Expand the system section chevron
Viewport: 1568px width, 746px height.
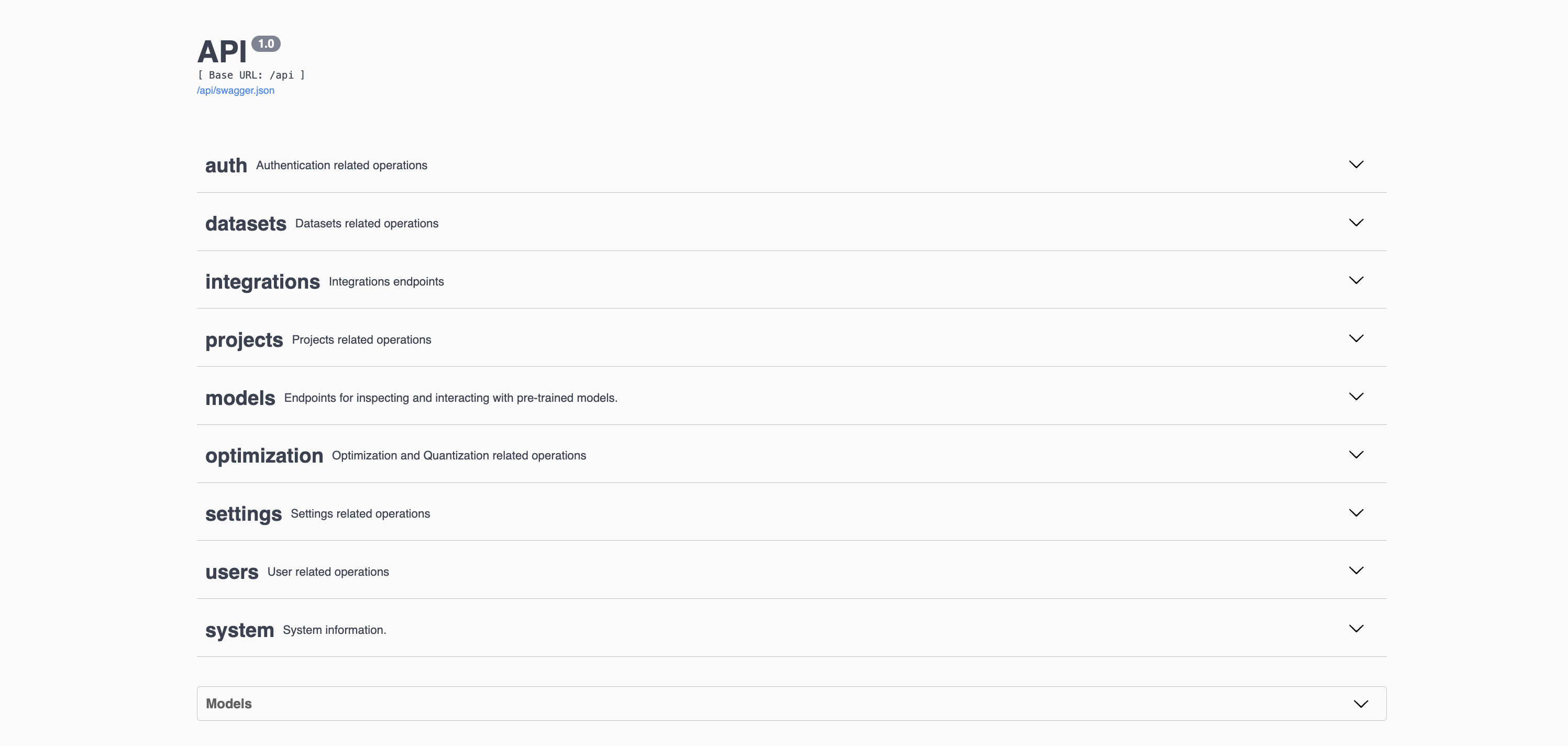(x=1356, y=629)
